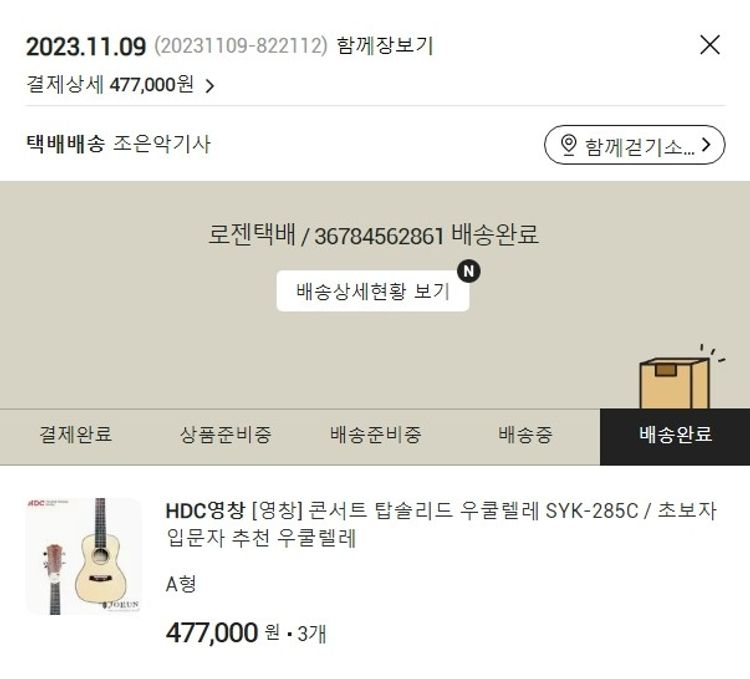Click the N badge icon
Image resolution: width=750 pixels, height=679 pixels.
pos(469,271)
